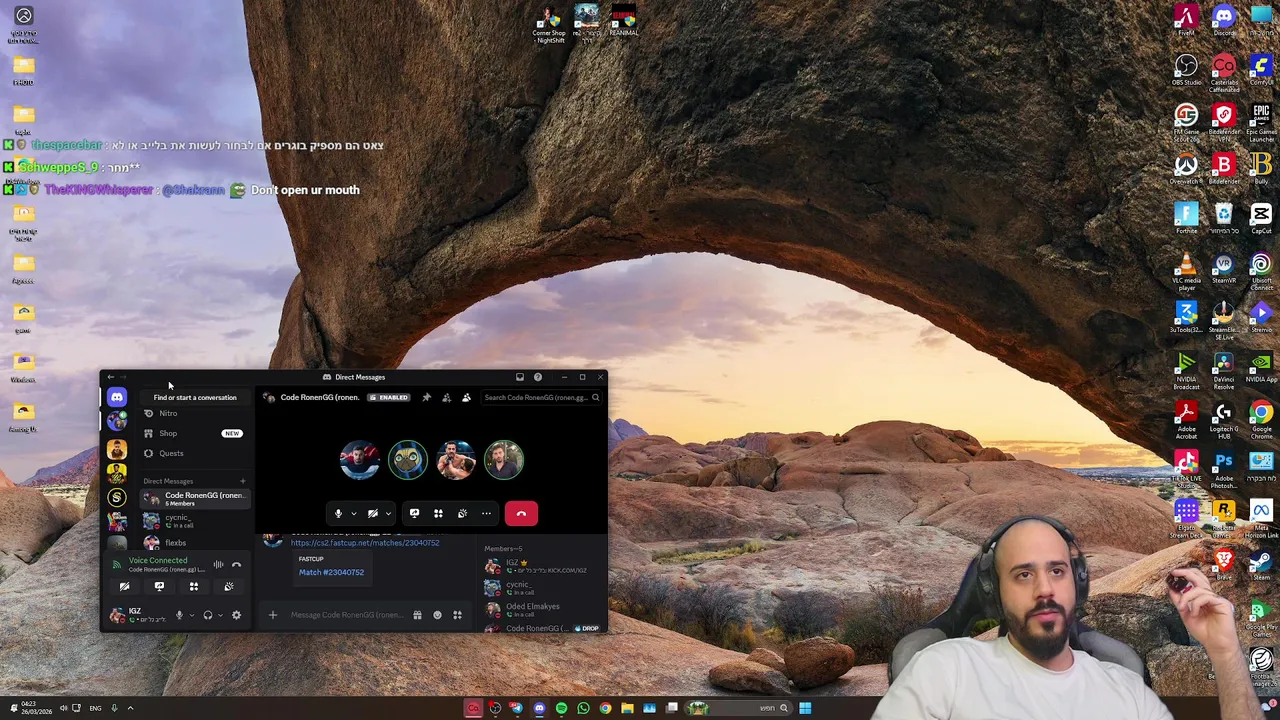Share your screen from call controls
This screenshot has width=1280, height=720.
click(414, 513)
